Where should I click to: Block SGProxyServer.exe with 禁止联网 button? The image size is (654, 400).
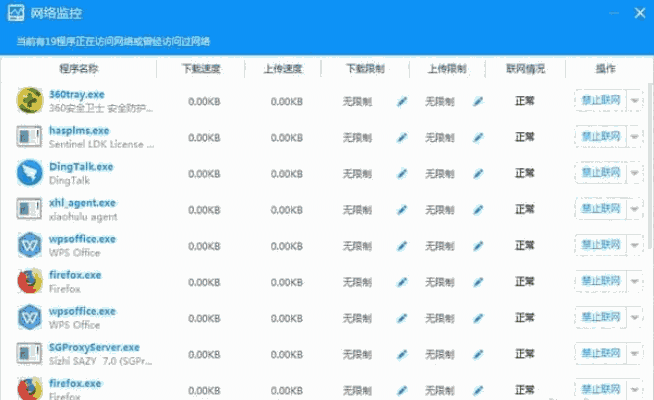601,354
